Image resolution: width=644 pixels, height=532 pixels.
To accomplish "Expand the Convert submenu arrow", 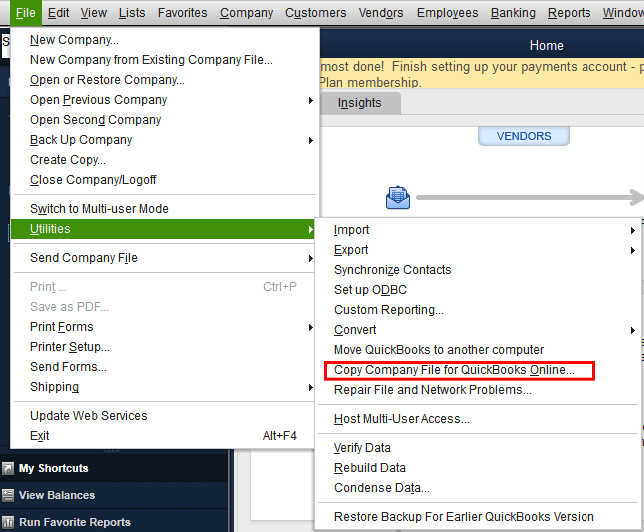I will click(x=633, y=330).
